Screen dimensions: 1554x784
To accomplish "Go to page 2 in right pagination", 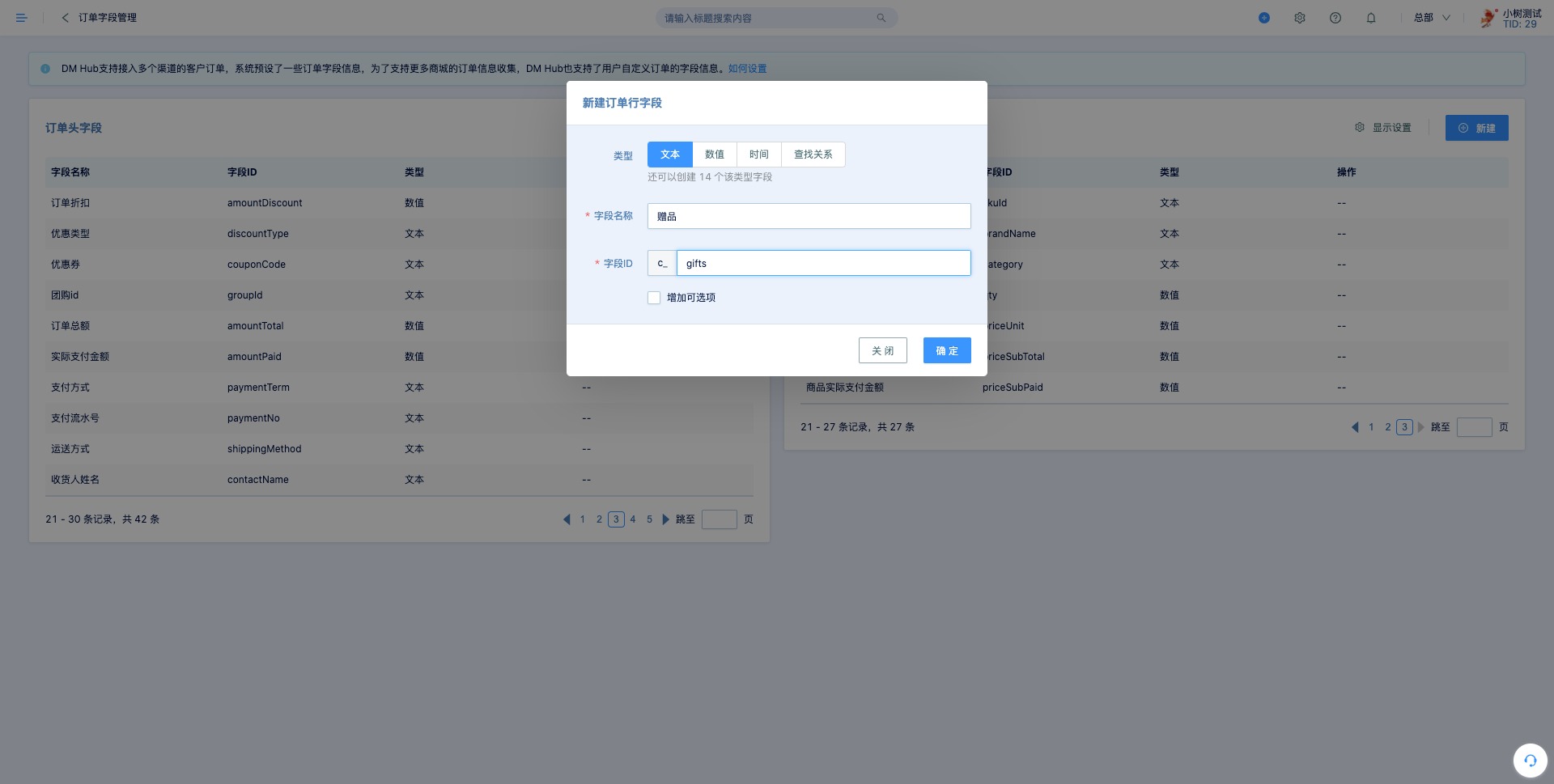I will 1388,427.
